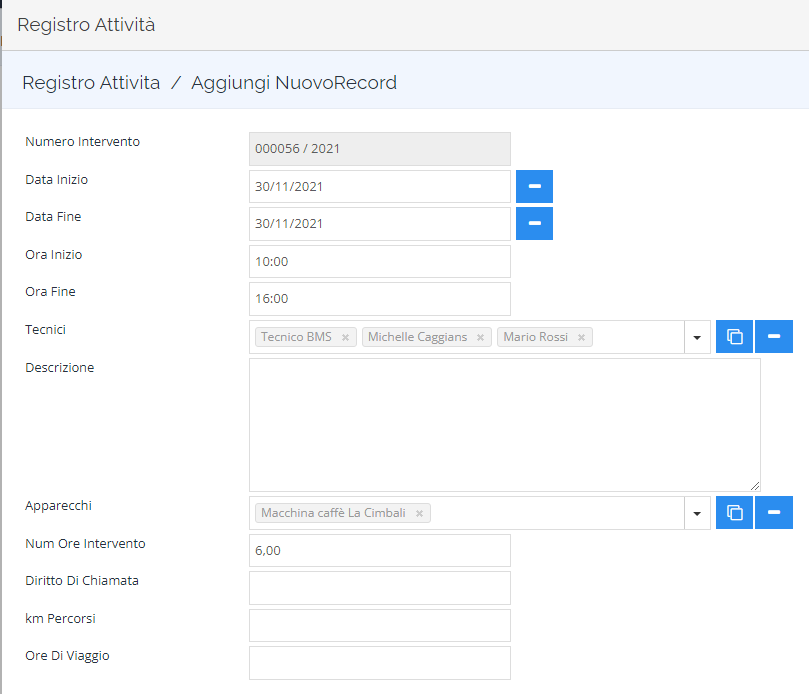This screenshot has width=809, height=694.
Task: Click the Aggiungi NuovoRecord breadcrumb text
Action: tap(294, 83)
